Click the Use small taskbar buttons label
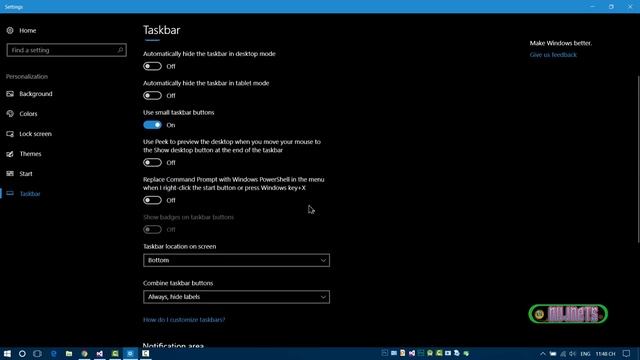Image resolution: width=640 pixels, height=360 pixels. [x=178, y=112]
